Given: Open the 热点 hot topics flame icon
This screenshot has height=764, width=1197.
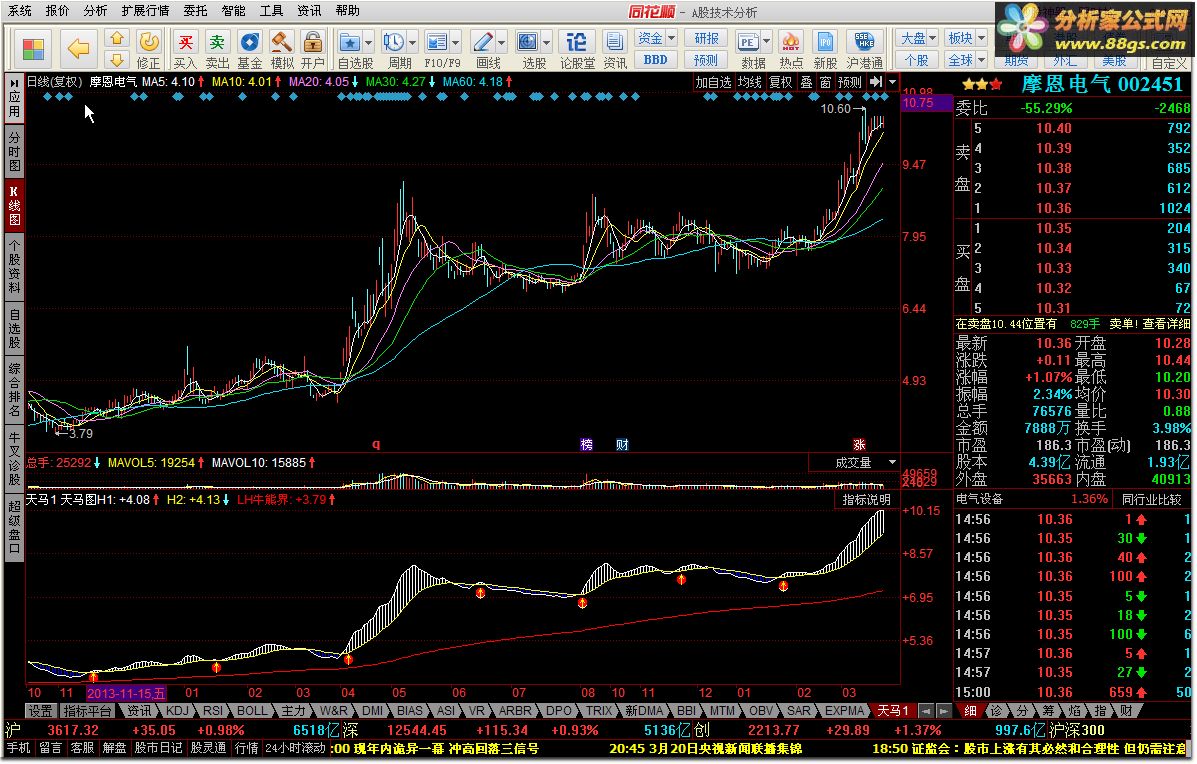Looking at the screenshot, I should [x=791, y=50].
